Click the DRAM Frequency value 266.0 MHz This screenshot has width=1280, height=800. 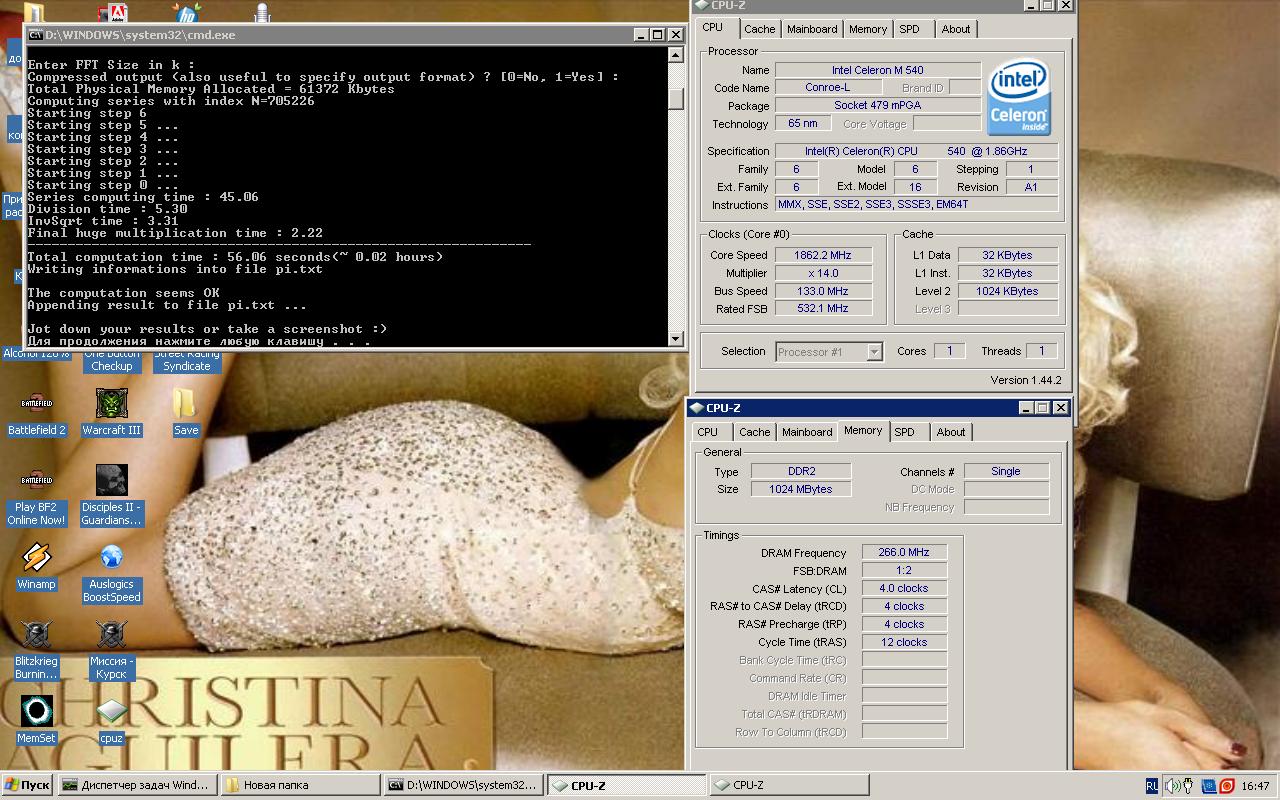pos(904,552)
